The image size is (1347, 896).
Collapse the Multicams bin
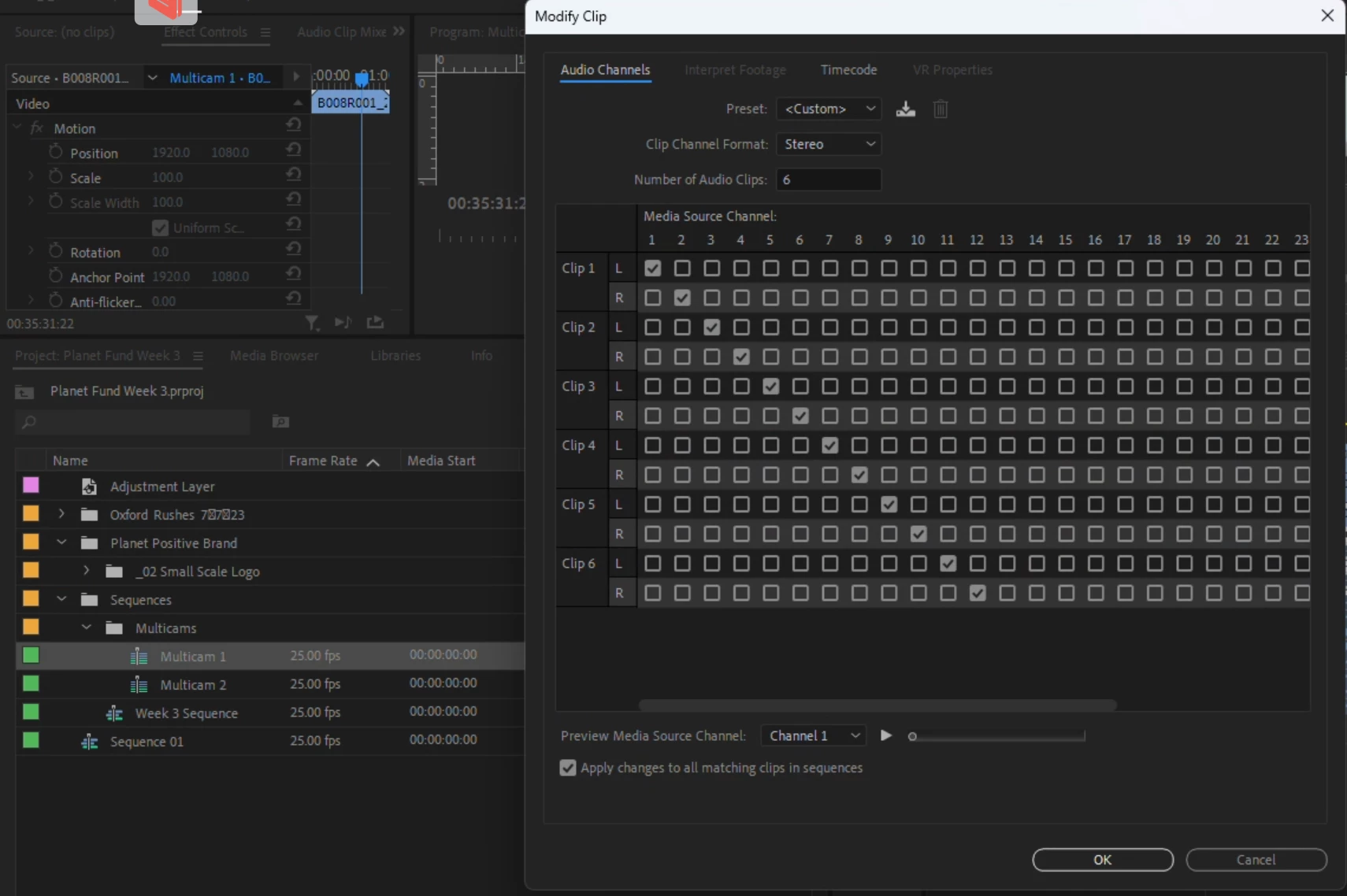click(87, 628)
